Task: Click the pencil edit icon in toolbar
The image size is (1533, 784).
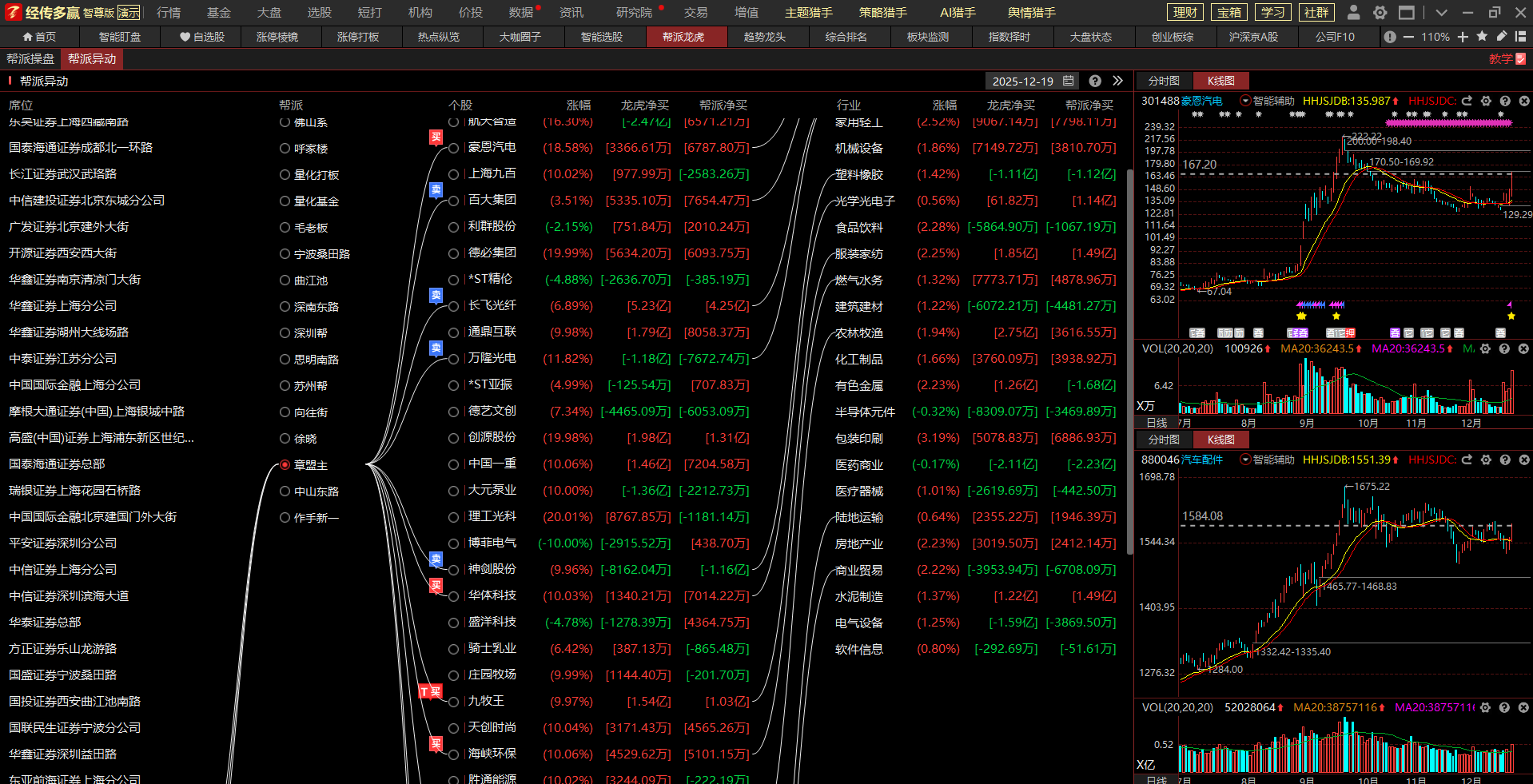Action: [x=1501, y=37]
